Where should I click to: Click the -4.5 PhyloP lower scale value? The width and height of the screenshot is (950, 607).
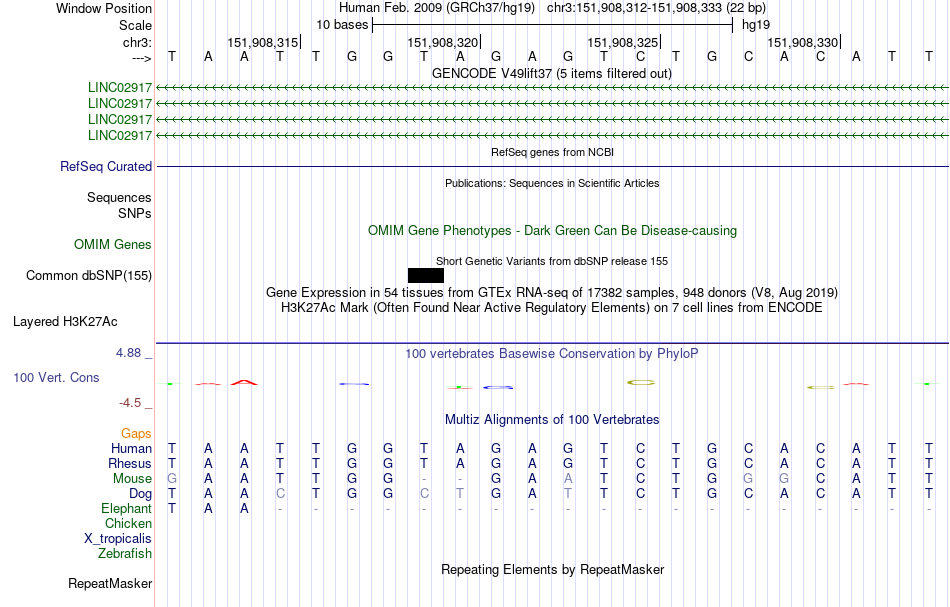click(x=130, y=403)
